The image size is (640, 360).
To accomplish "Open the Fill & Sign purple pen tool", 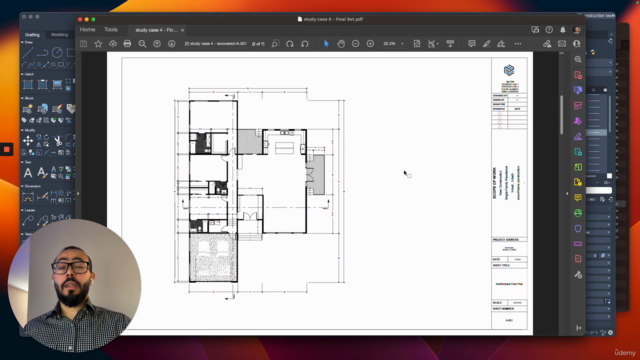I will [578, 136].
